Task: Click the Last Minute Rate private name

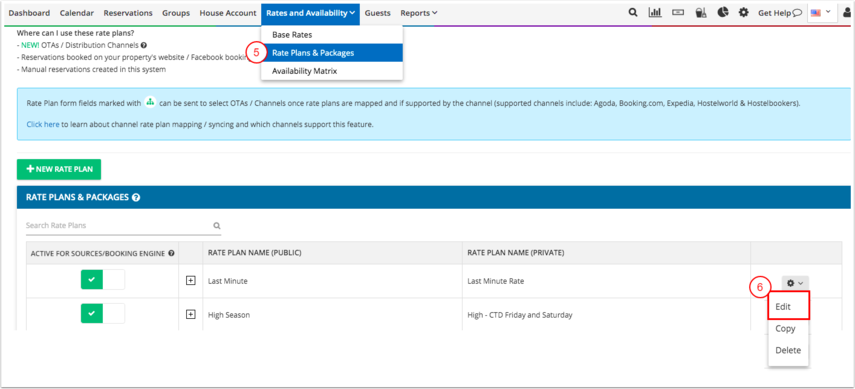Action: coord(496,281)
